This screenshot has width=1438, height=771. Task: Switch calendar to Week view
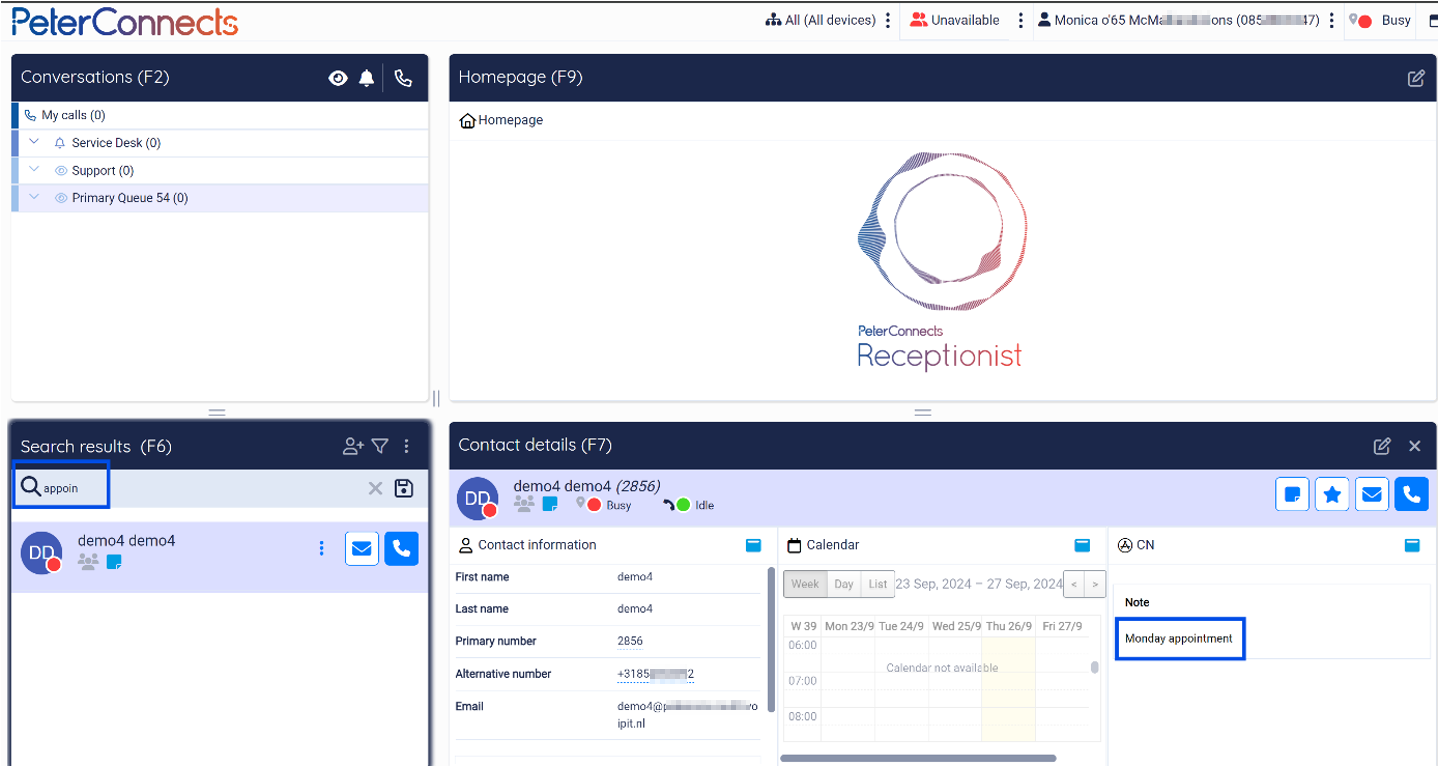point(805,584)
